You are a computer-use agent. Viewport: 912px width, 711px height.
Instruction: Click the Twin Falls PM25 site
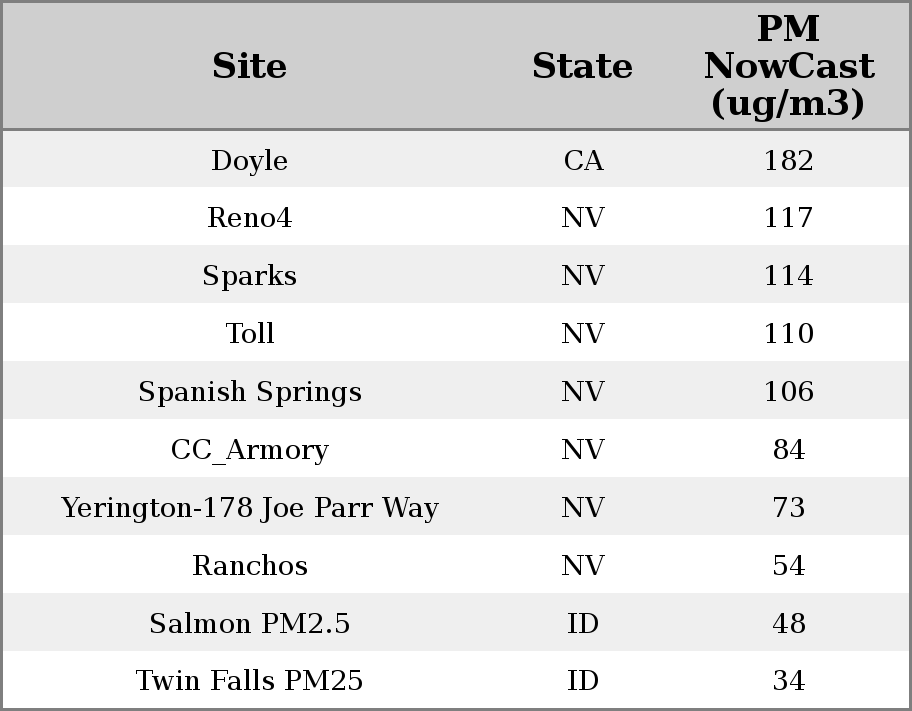pyautogui.click(x=249, y=681)
